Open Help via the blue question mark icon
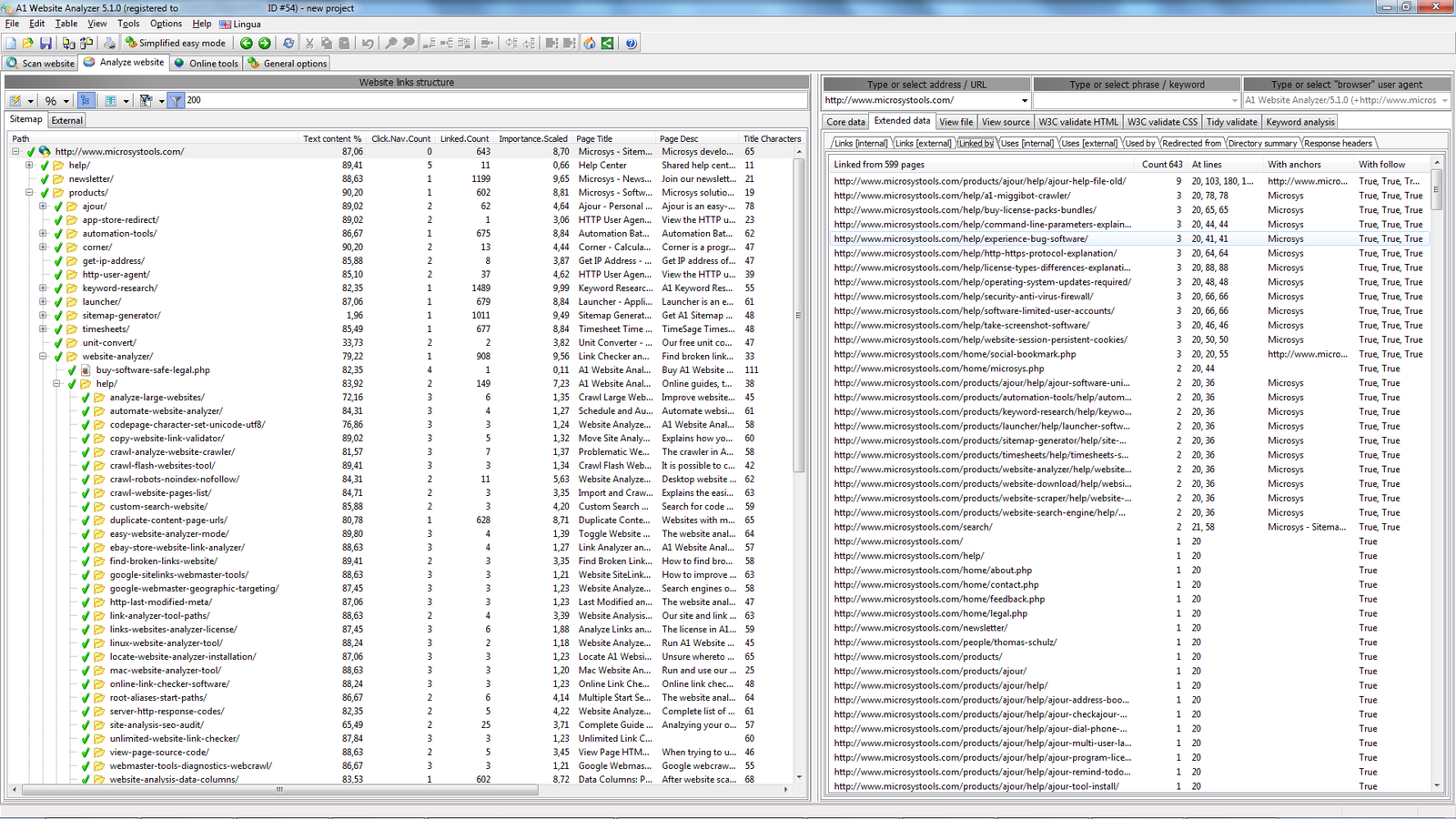Screen dimensions: 1456x819 coord(631,43)
